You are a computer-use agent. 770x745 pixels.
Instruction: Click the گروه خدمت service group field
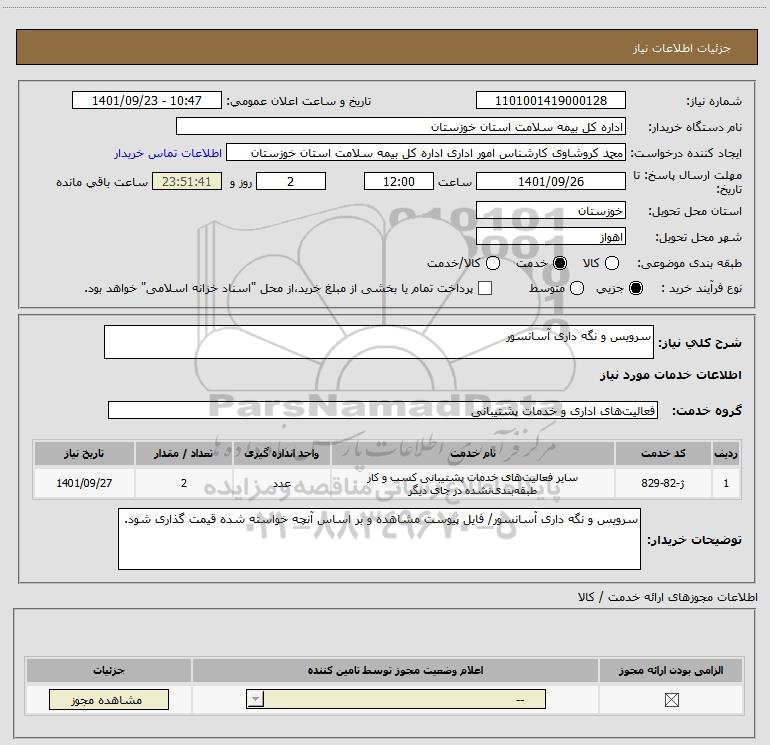coord(383,410)
